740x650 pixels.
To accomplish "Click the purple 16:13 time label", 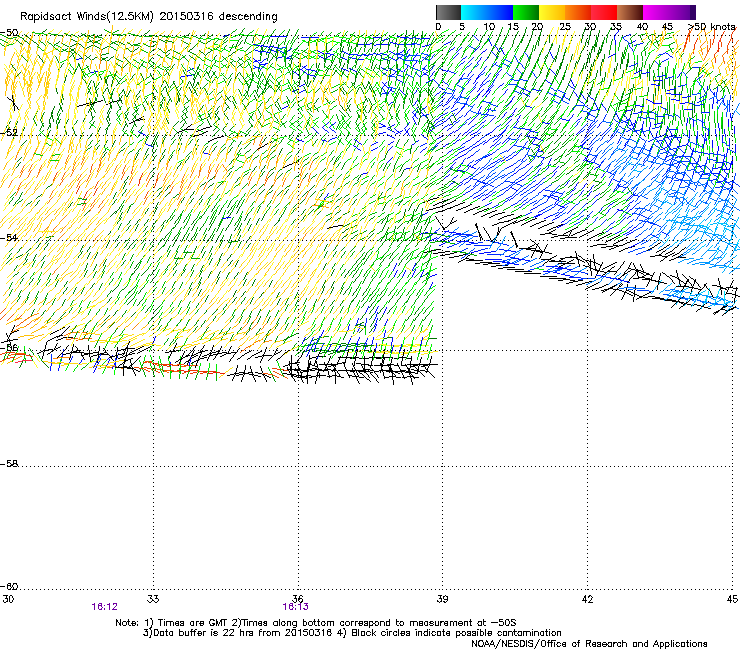I will pos(295,607).
